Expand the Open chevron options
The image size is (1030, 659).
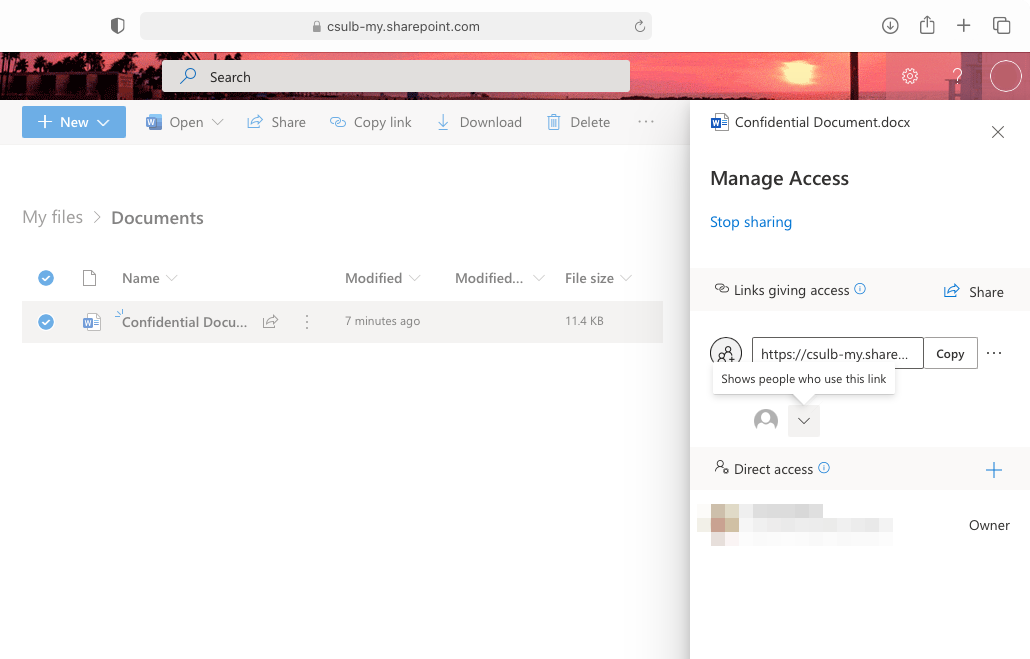point(217,122)
